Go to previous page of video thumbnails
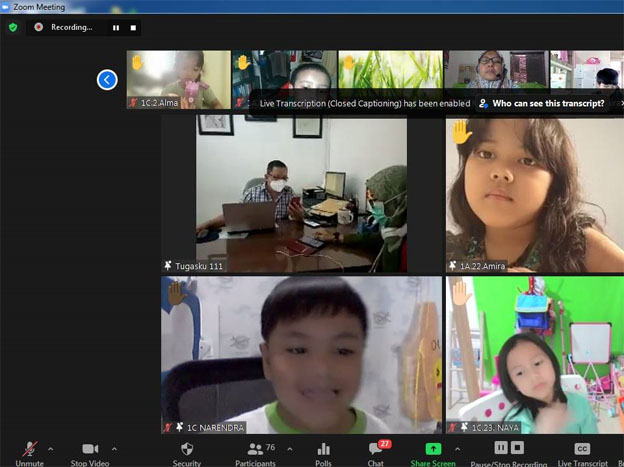Image resolution: width=624 pixels, height=467 pixels. 107,80
